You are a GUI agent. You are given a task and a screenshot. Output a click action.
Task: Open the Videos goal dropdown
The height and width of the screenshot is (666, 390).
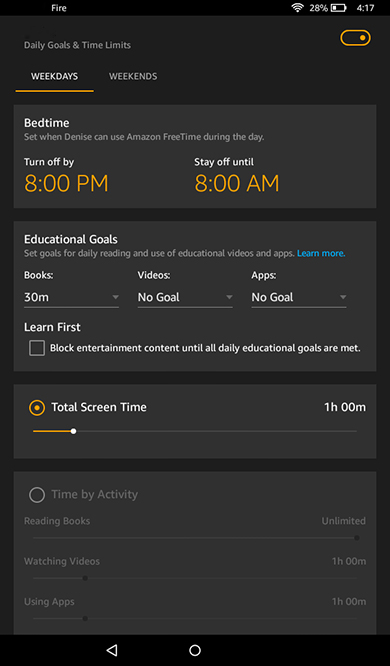click(185, 297)
